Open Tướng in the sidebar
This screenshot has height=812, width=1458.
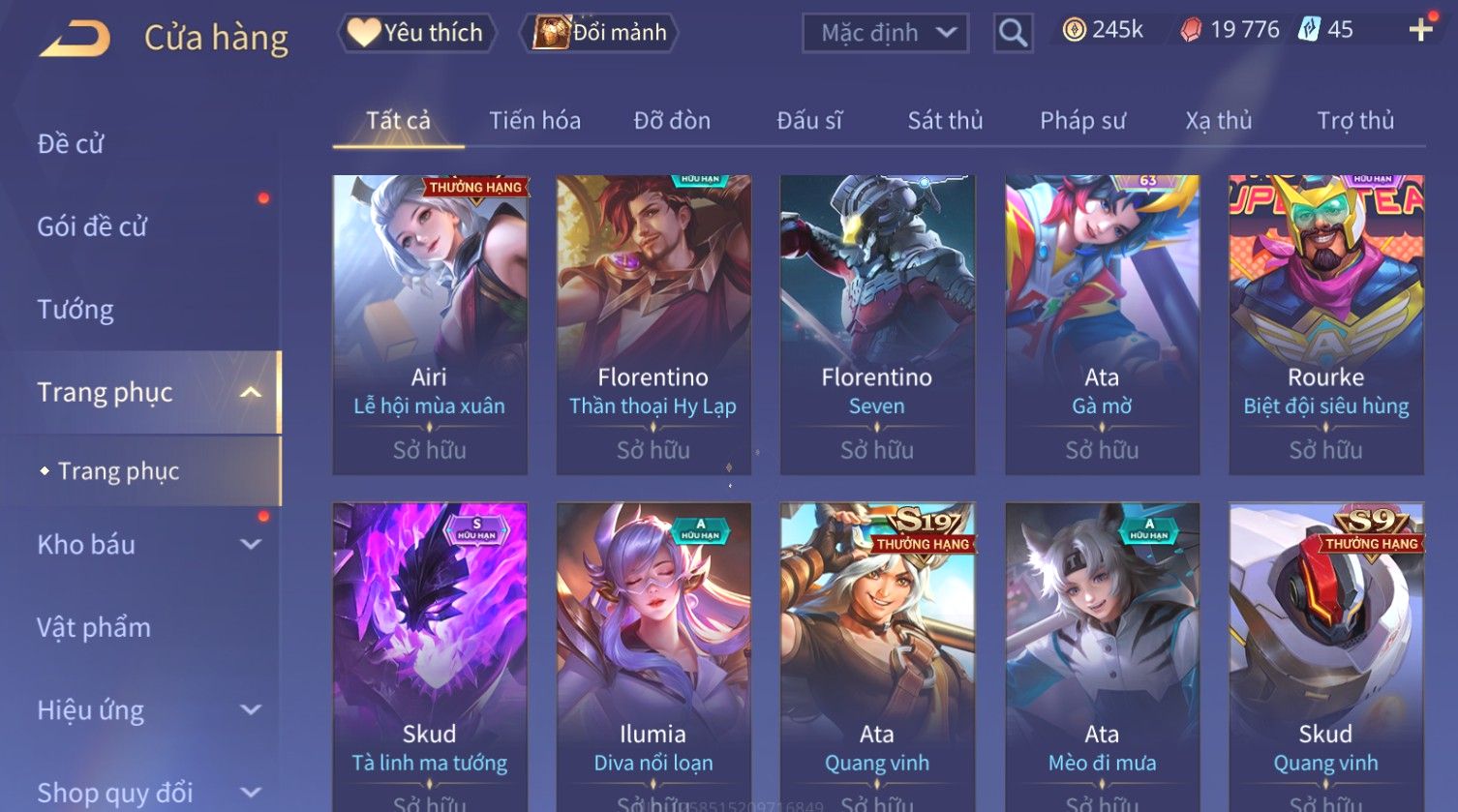(x=76, y=309)
